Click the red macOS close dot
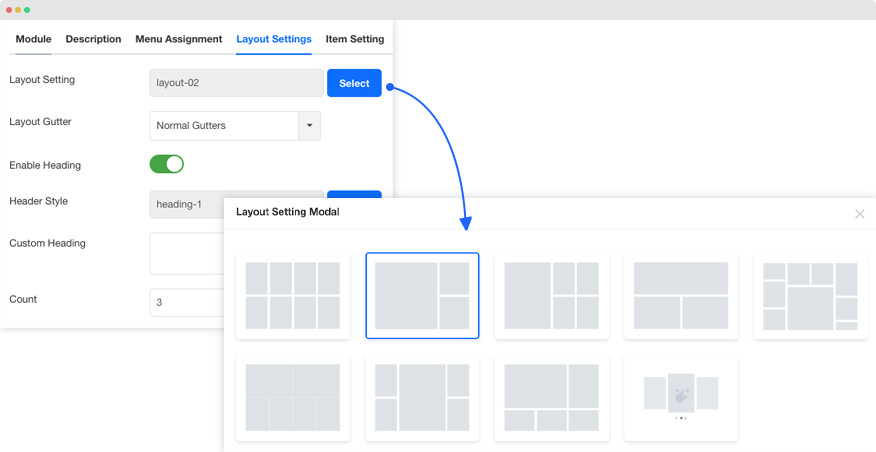 click(x=9, y=10)
